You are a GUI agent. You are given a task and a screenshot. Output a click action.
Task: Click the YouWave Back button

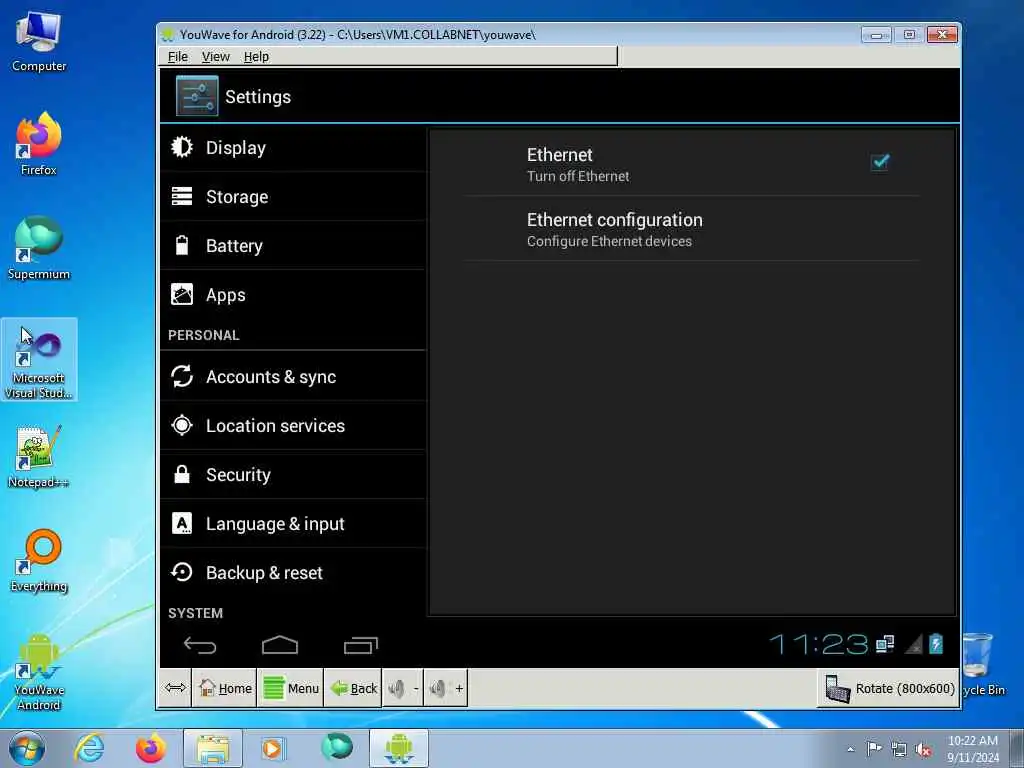point(353,688)
